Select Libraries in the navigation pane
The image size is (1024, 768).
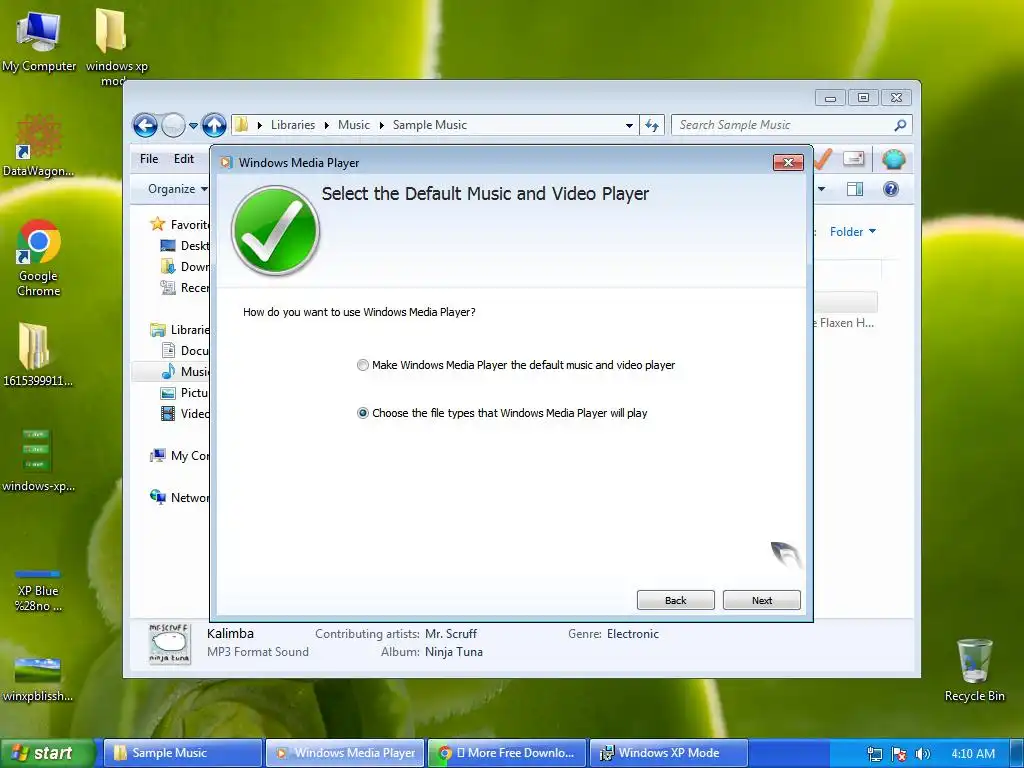tap(180, 330)
